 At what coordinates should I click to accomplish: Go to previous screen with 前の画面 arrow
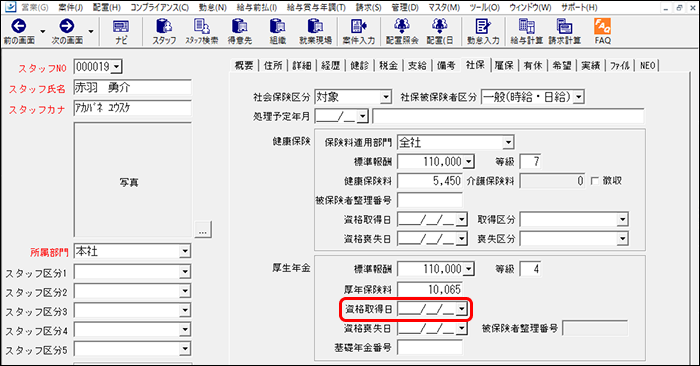pos(19,31)
